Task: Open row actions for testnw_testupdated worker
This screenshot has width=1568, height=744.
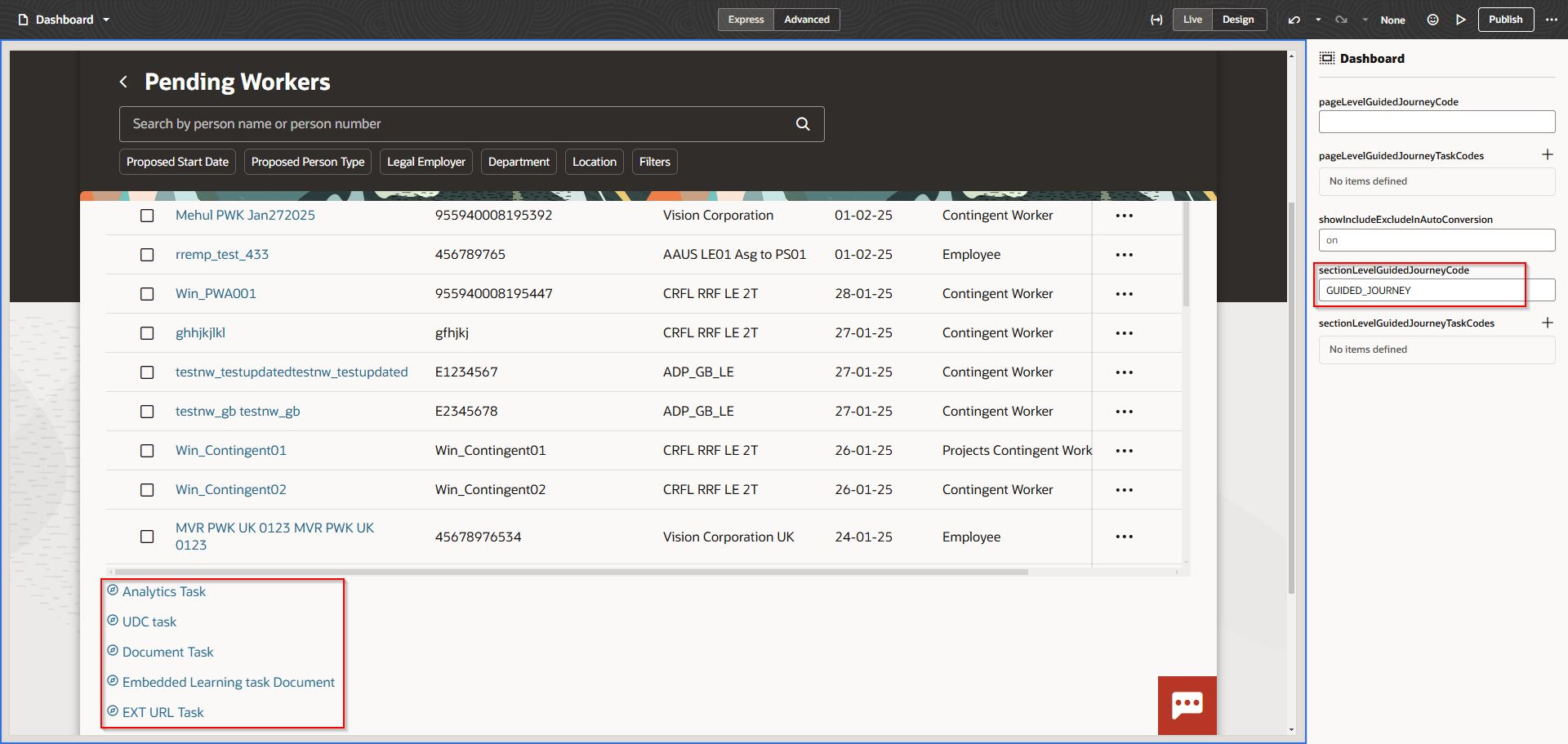Action: point(1125,372)
